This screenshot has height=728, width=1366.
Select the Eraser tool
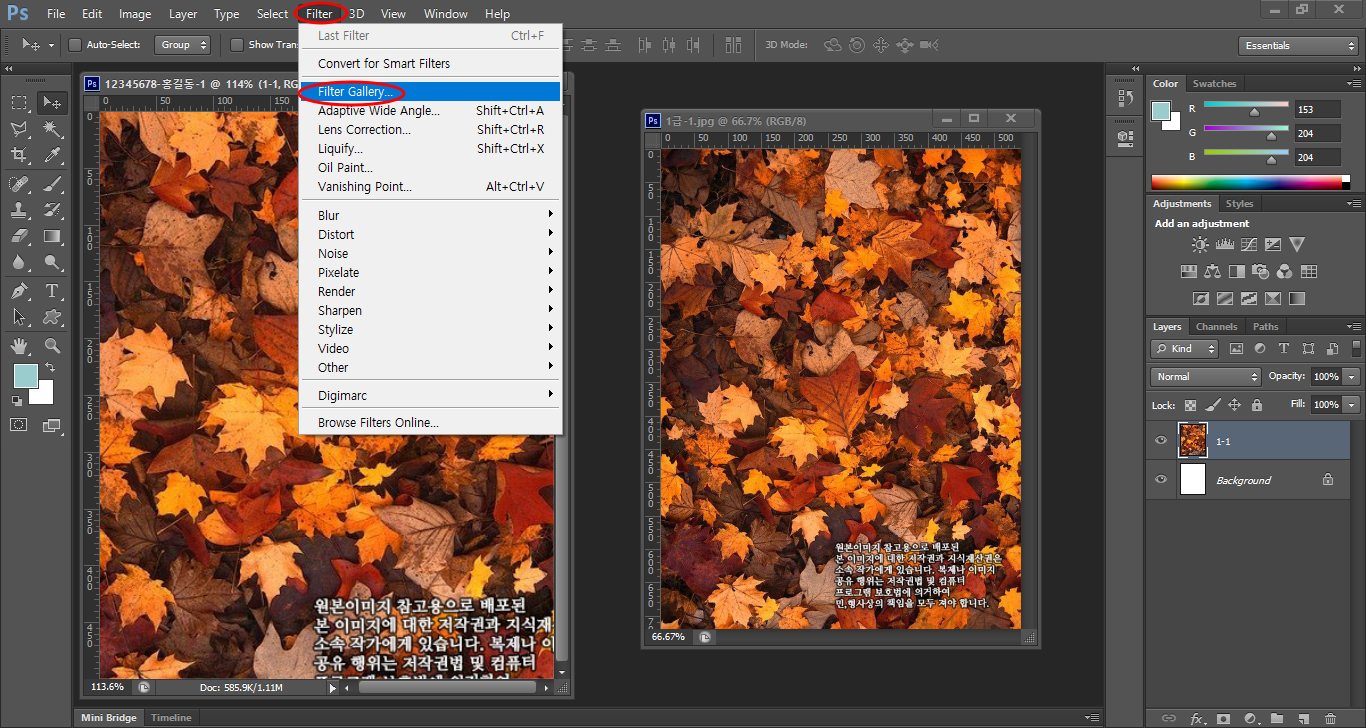tap(19, 237)
